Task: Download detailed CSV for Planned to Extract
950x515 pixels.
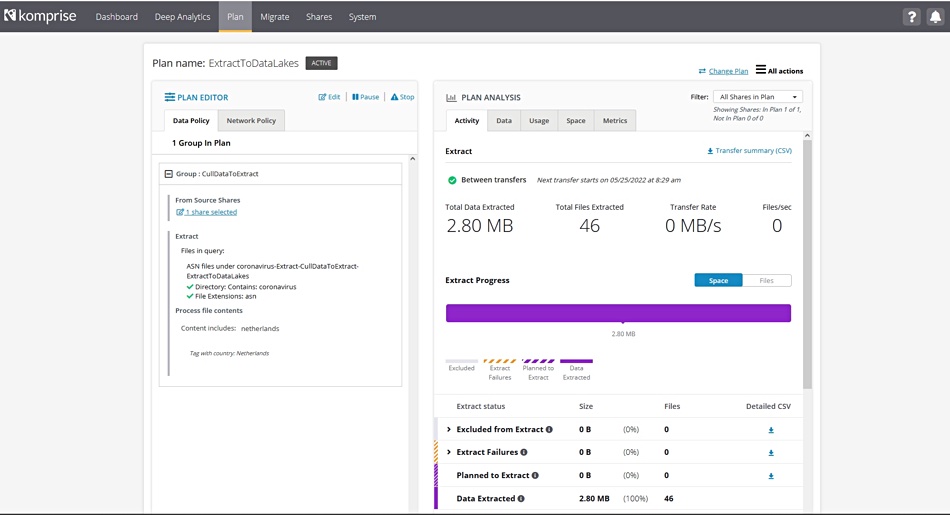Action: [771, 476]
